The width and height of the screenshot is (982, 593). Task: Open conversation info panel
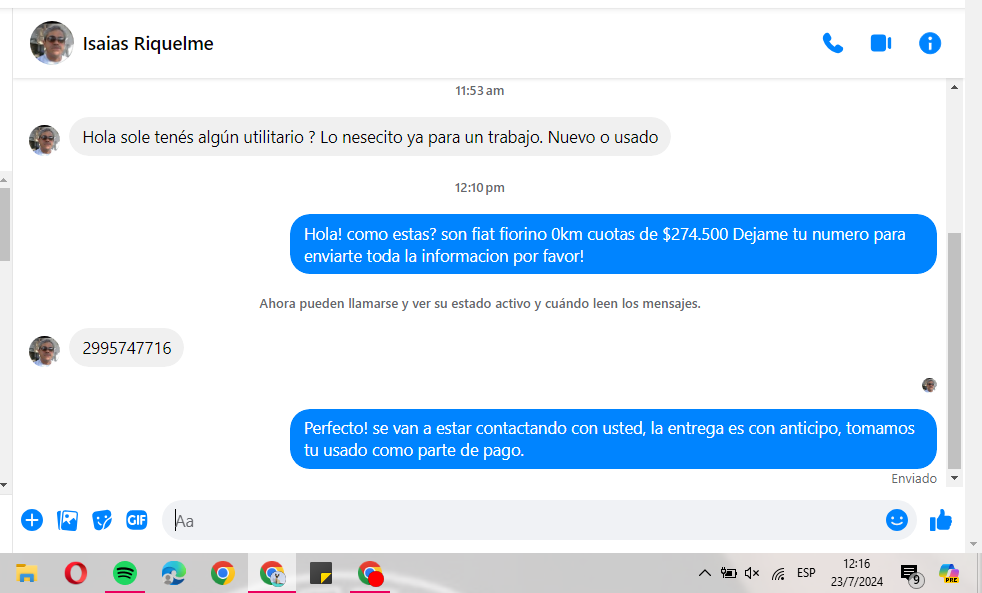click(x=929, y=43)
